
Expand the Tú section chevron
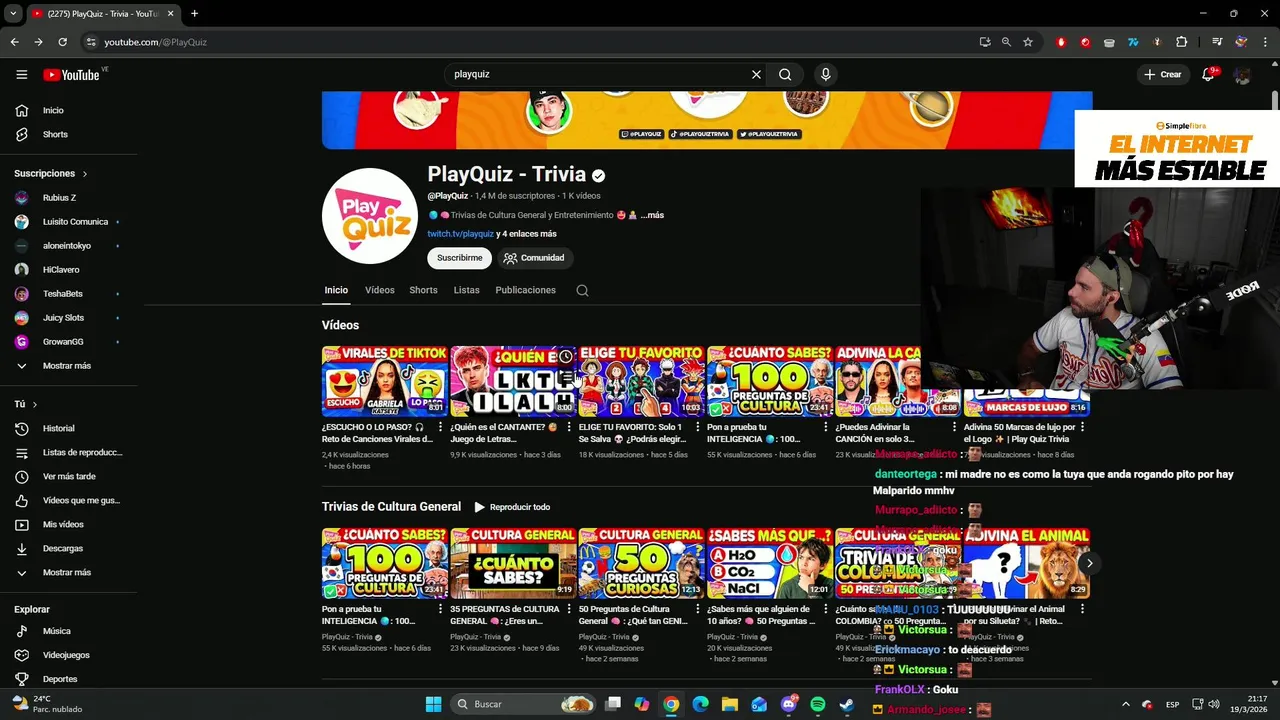(35, 404)
